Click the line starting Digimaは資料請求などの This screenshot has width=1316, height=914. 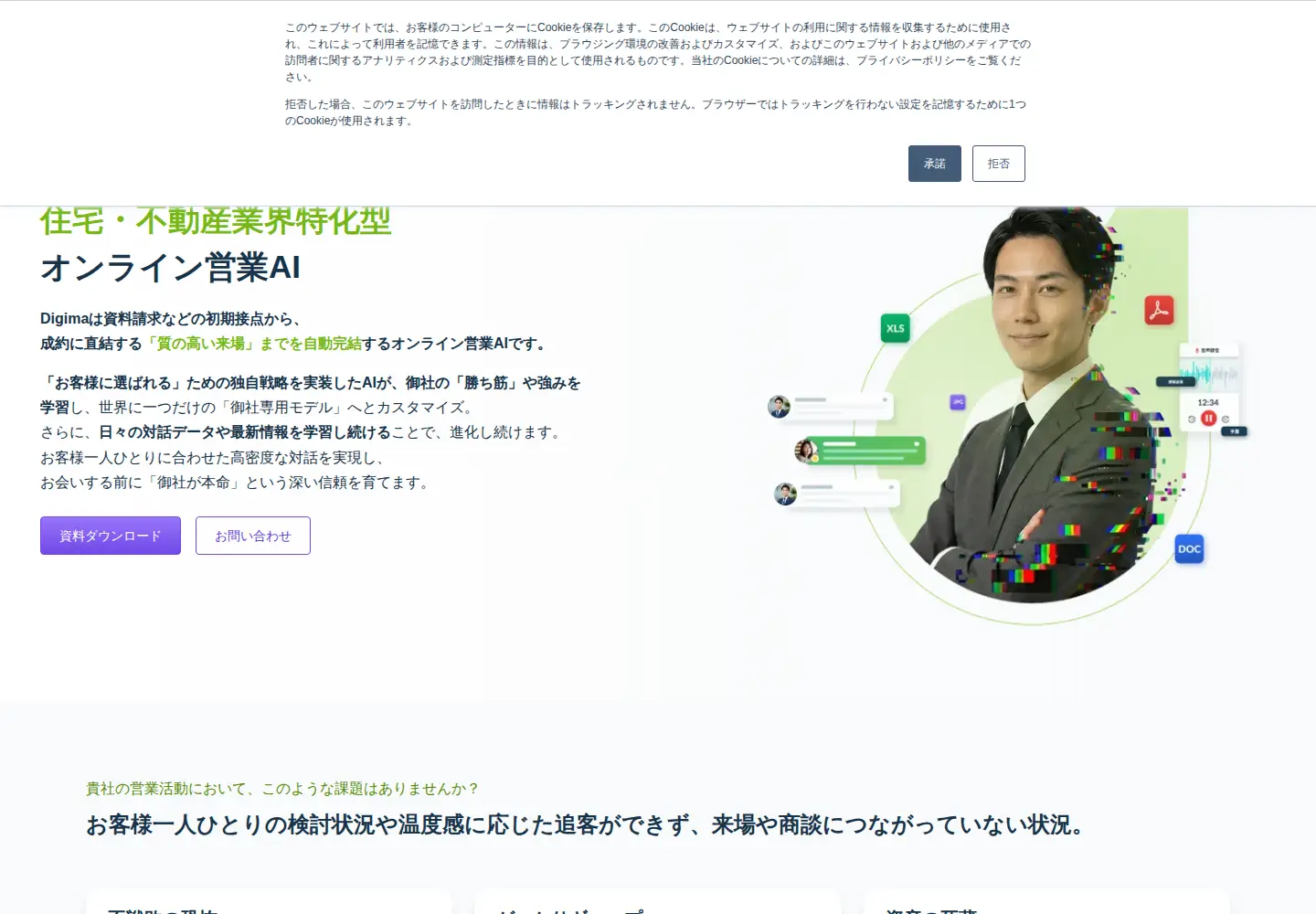coord(171,318)
